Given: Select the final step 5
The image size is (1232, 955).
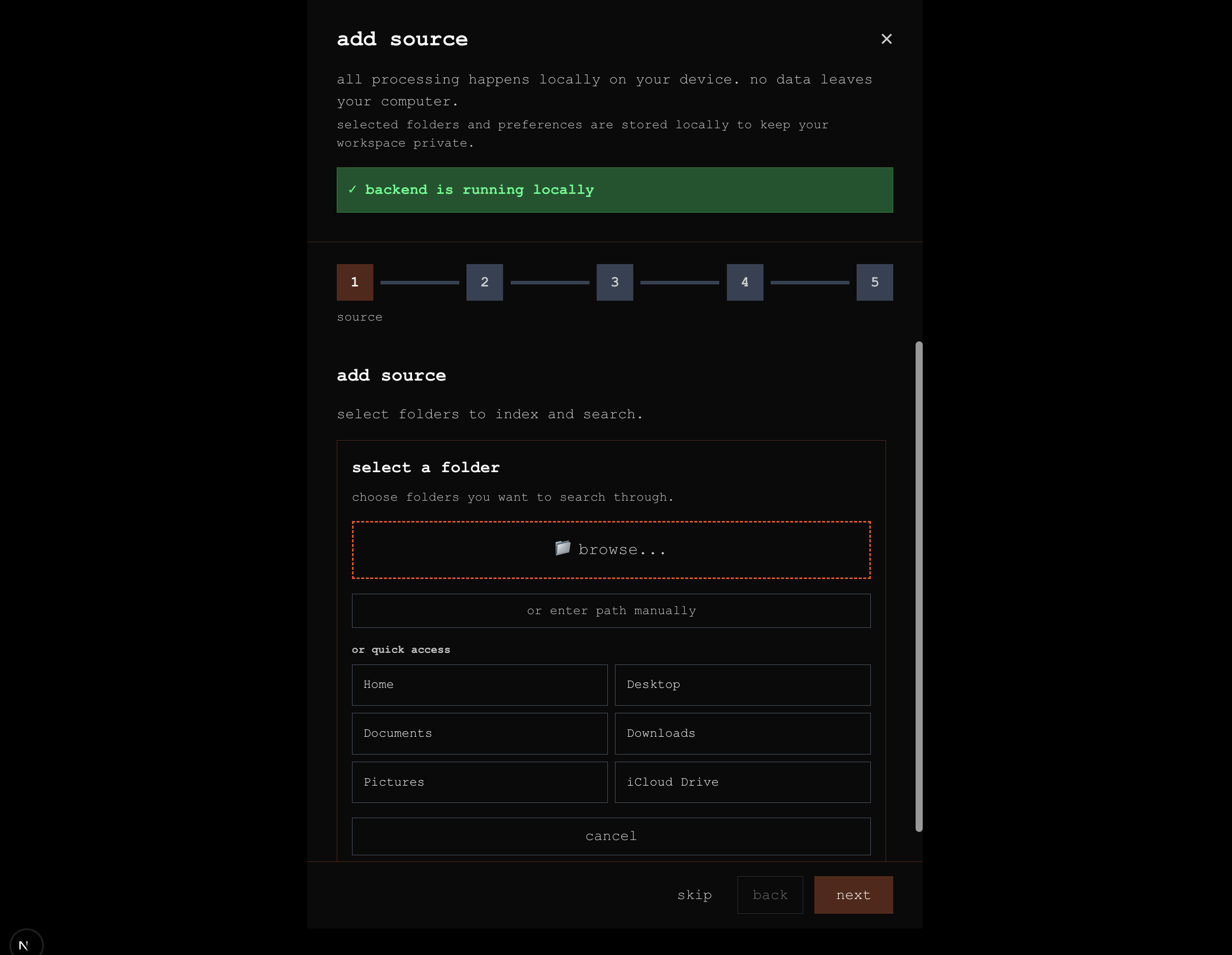Looking at the screenshot, I should pos(875,282).
